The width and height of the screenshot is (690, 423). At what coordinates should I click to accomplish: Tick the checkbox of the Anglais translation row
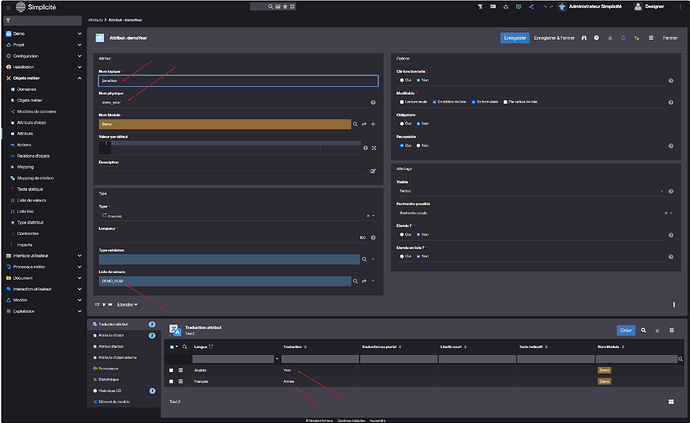(171, 370)
